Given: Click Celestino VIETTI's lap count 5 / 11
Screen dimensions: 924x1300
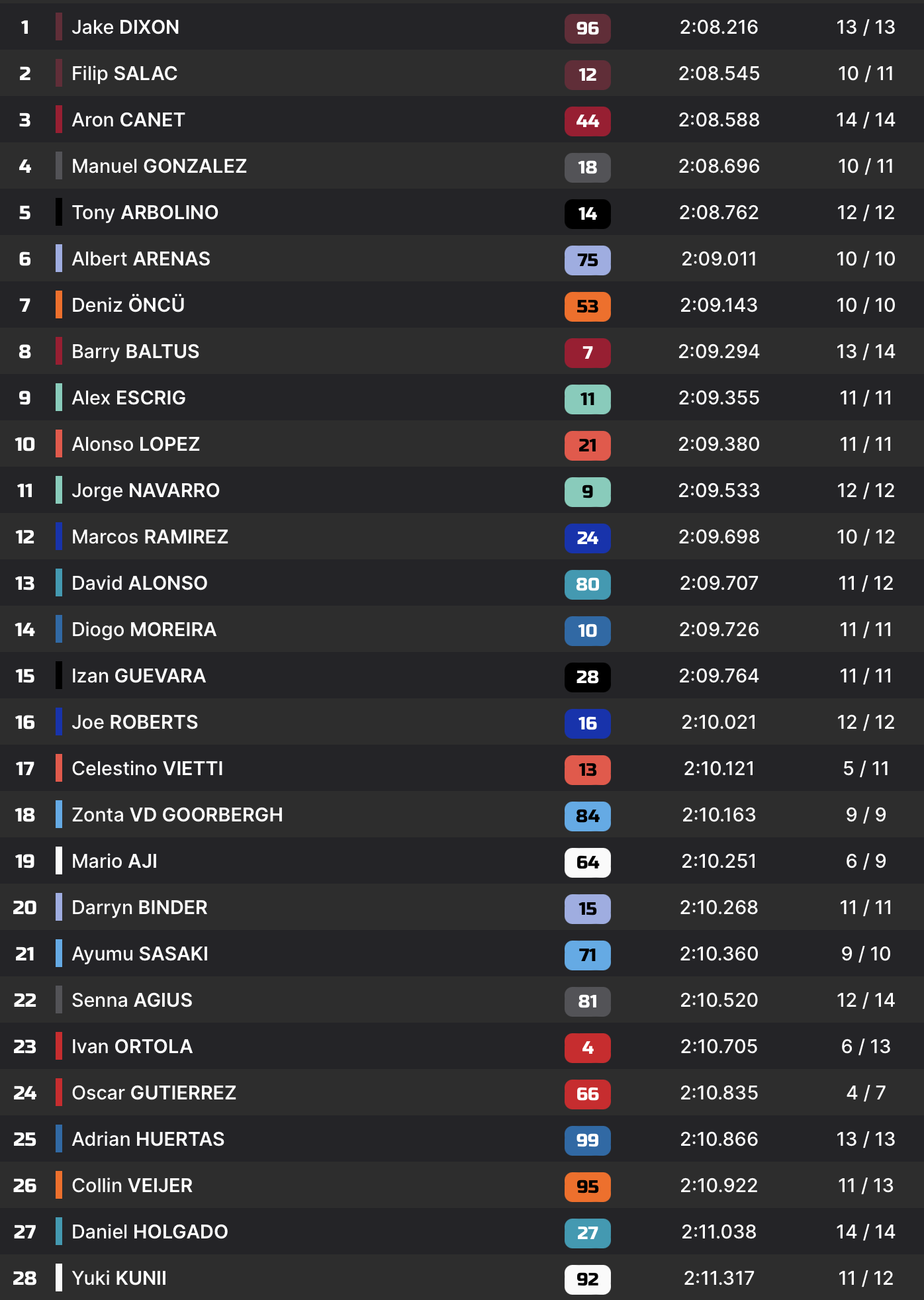Looking at the screenshot, I should pos(866,768).
